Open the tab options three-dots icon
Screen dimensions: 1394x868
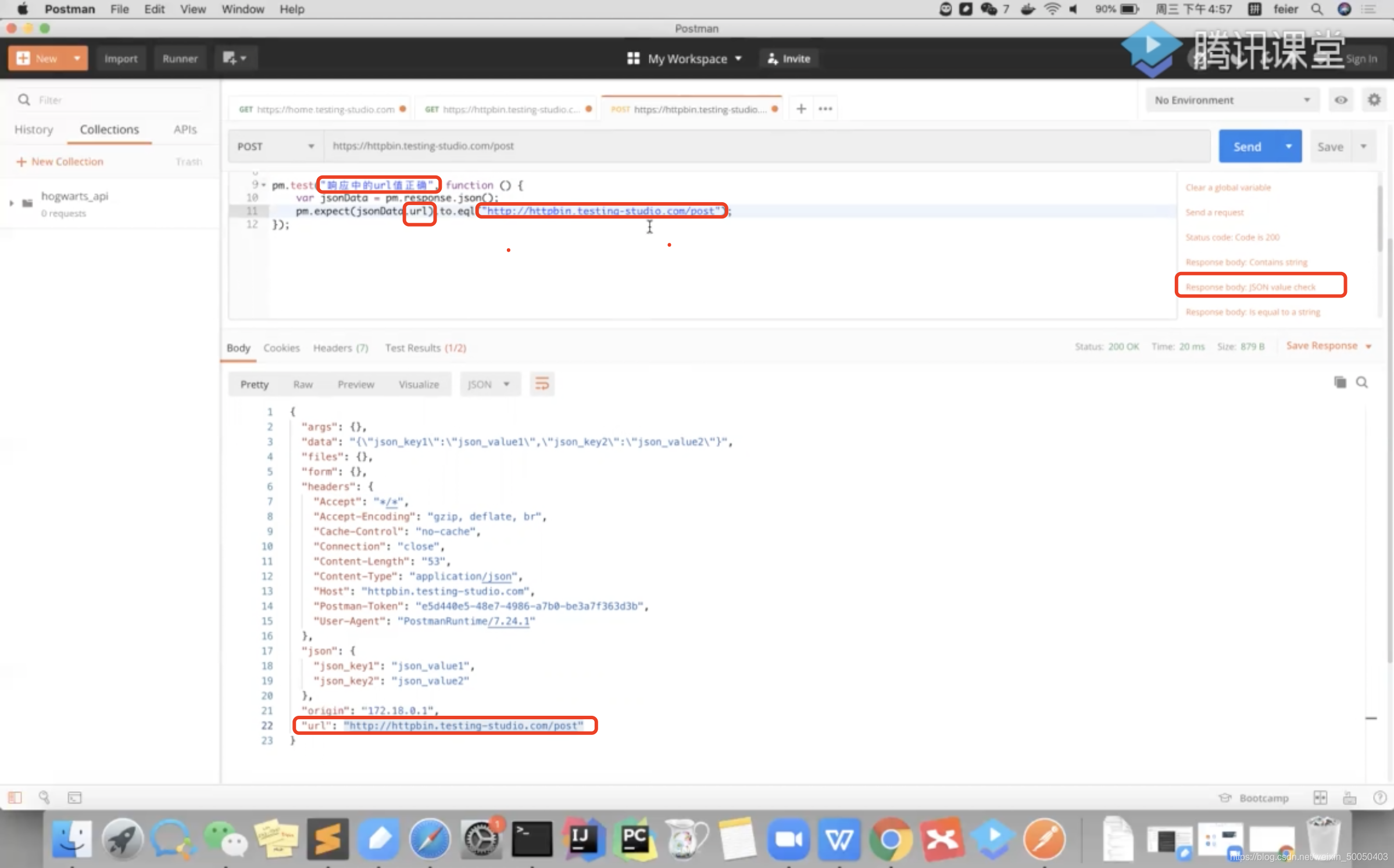(825, 109)
